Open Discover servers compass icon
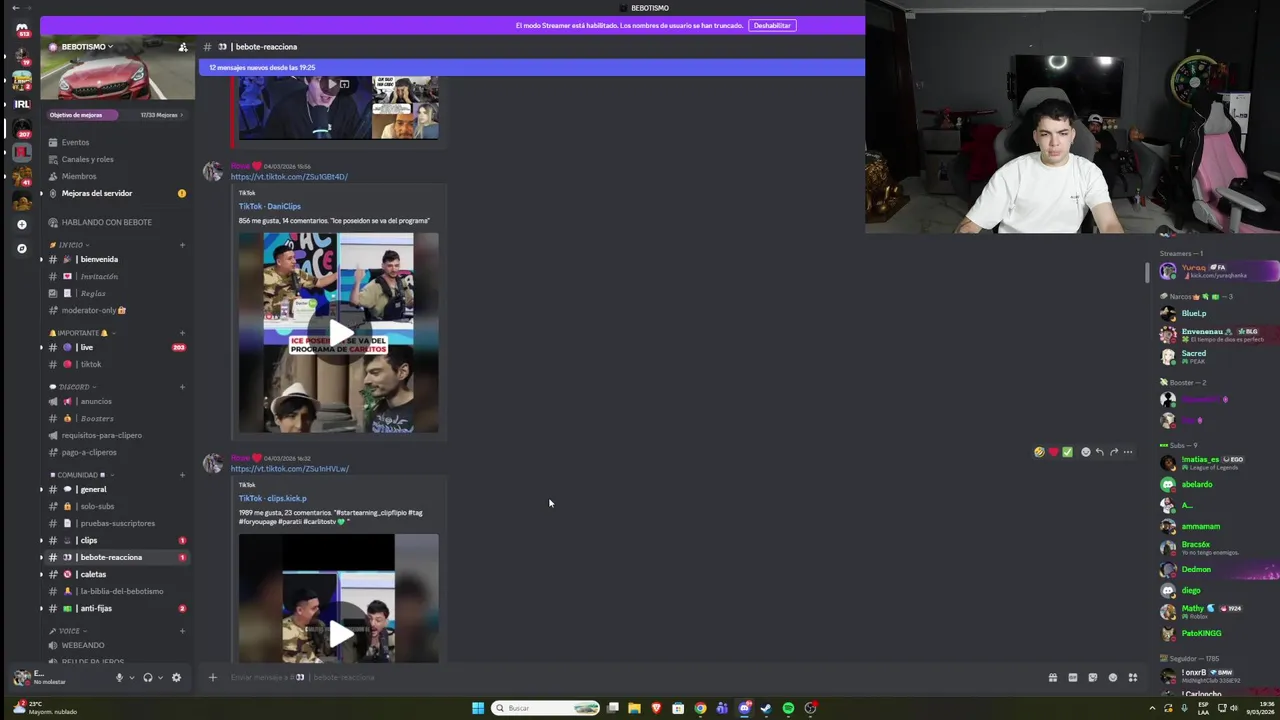The height and width of the screenshot is (720, 1280). (x=22, y=248)
